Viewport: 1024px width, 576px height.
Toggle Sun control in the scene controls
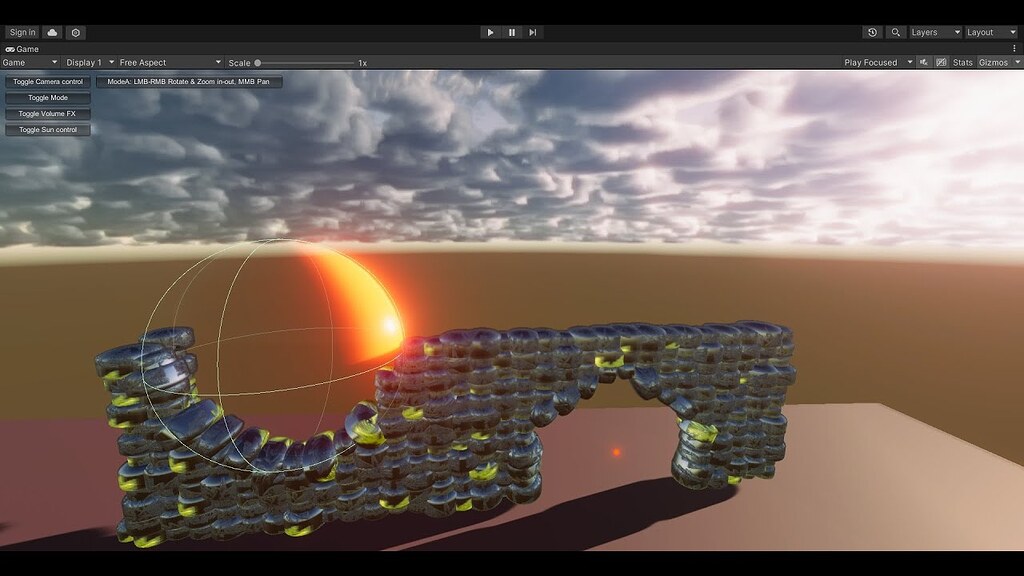point(48,129)
